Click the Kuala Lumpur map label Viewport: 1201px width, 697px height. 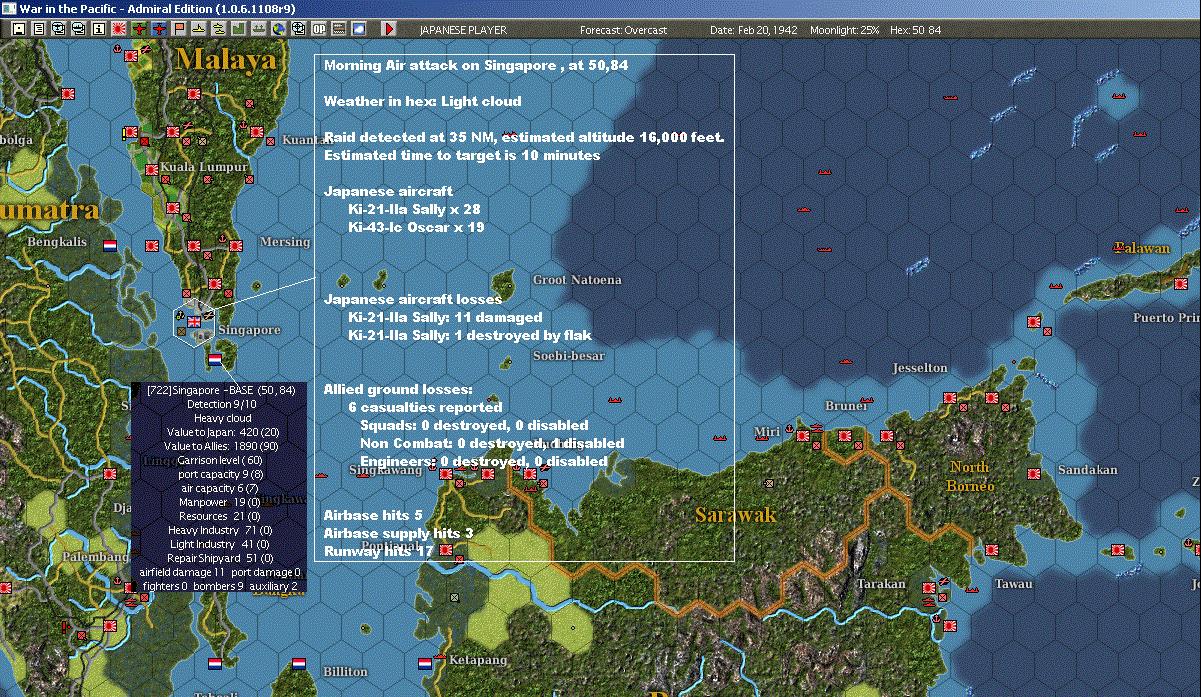click(204, 166)
